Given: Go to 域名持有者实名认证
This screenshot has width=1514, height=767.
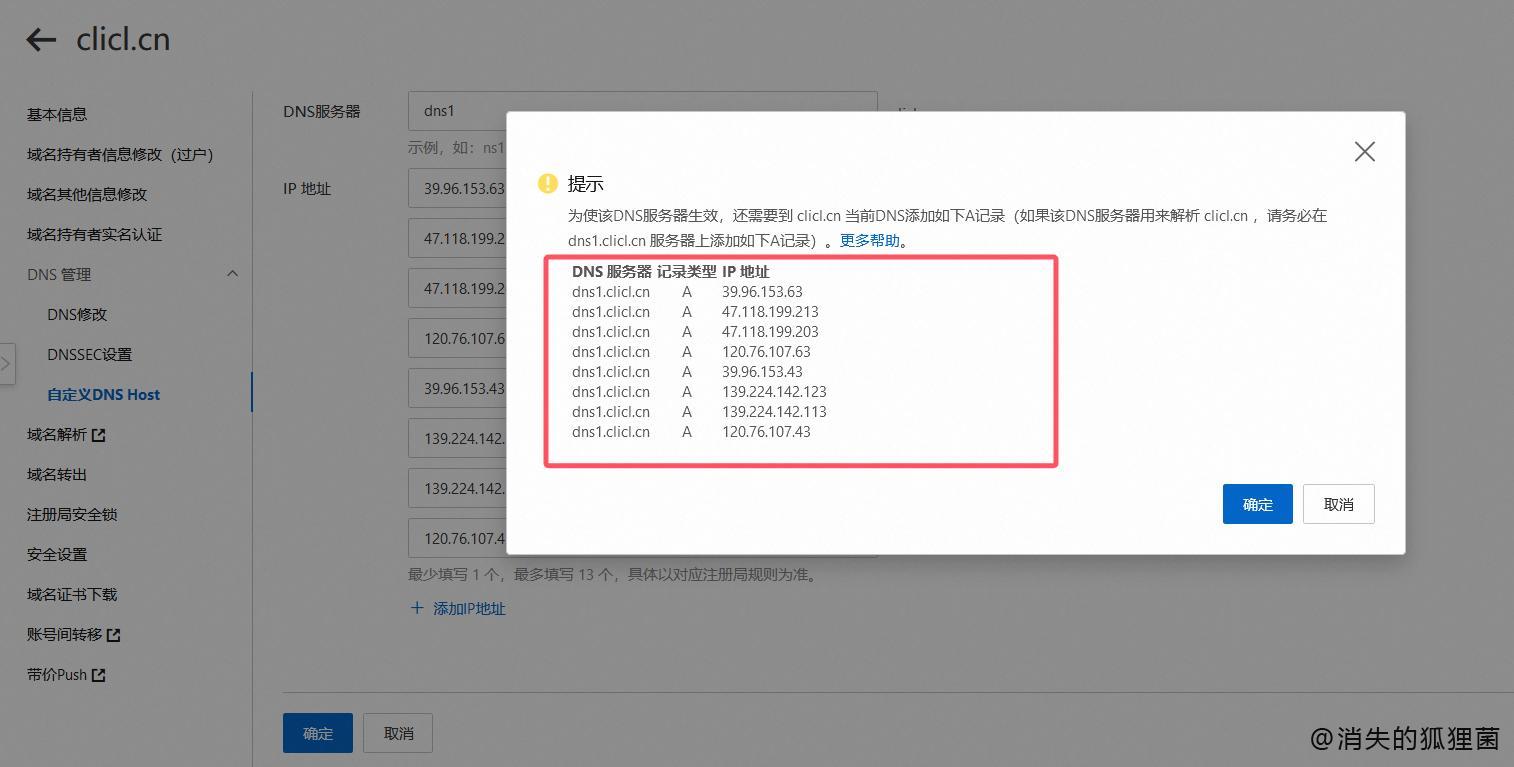Looking at the screenshot, I should click(94, 235).
